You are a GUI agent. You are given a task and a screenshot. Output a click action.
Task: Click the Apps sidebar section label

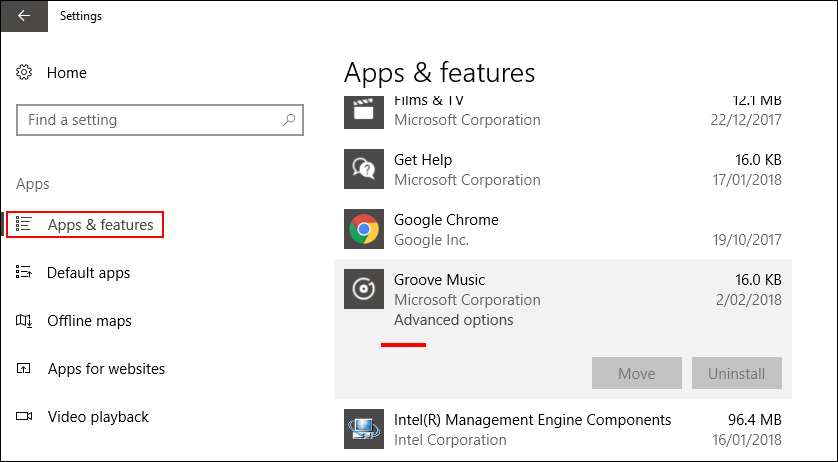[33, 184]
